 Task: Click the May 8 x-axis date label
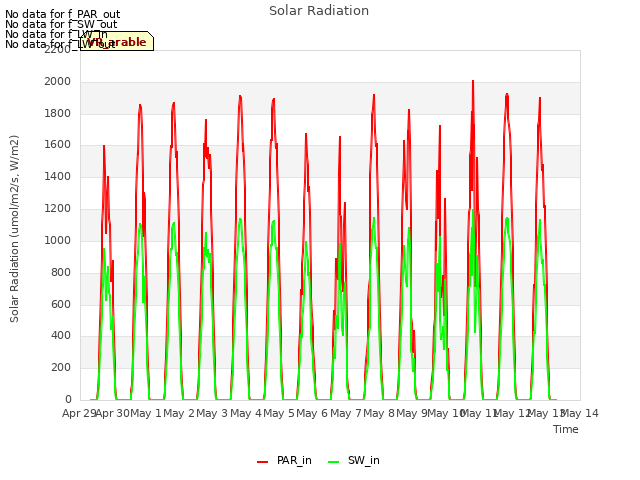[x=379, y=413]
